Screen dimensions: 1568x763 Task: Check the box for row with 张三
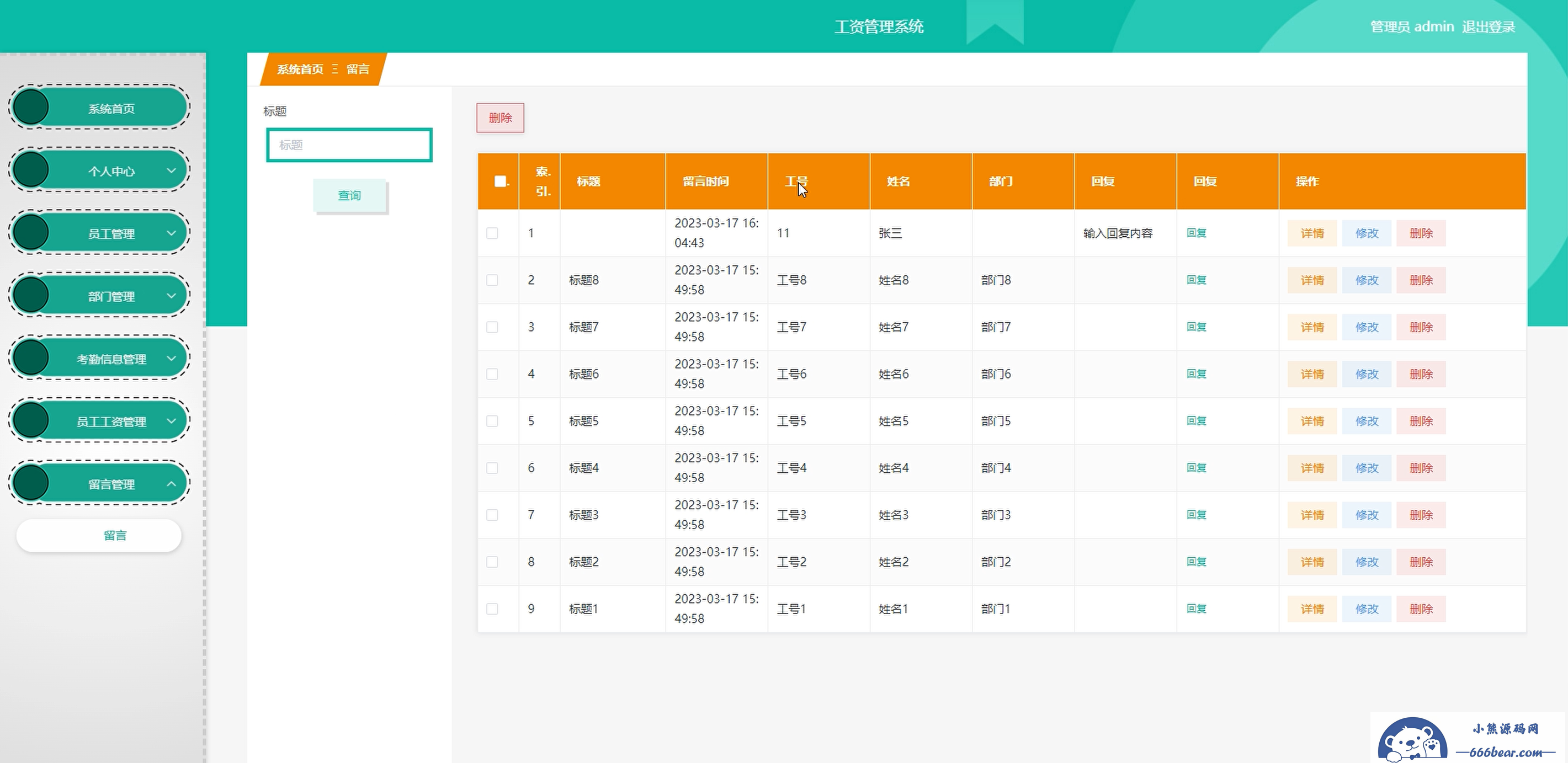[492, 233]
